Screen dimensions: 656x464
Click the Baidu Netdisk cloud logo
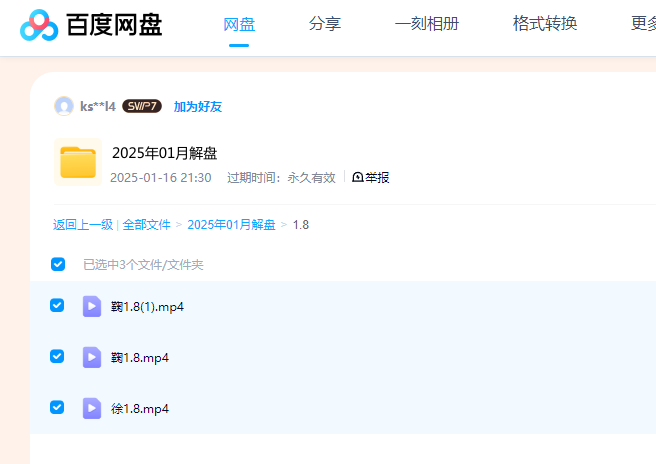[39, 25]
